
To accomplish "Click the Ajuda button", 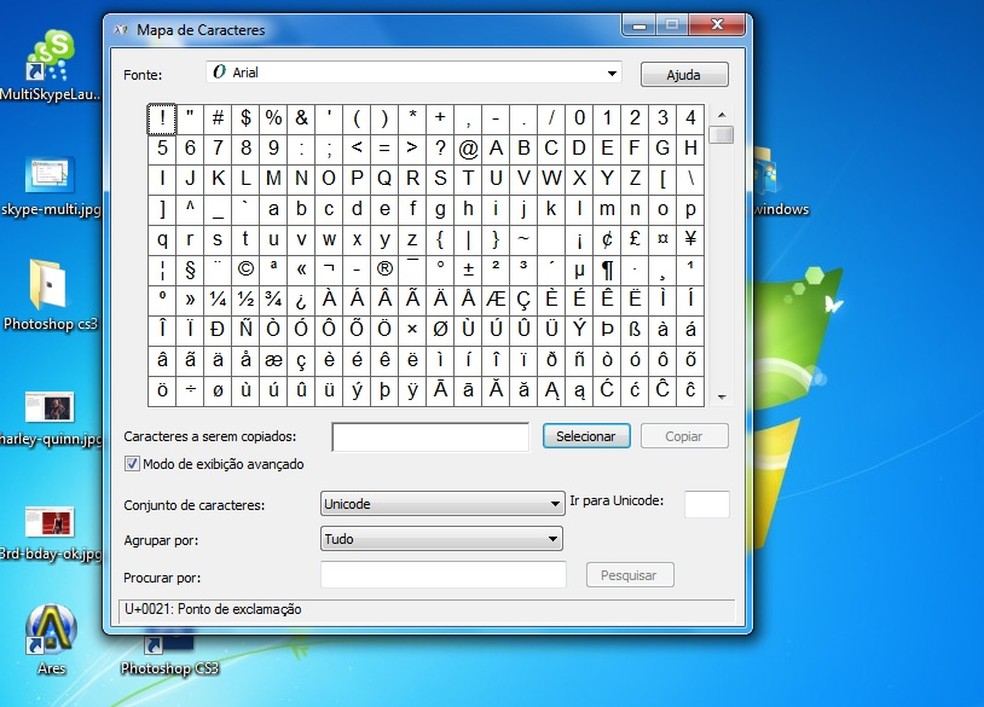I will pos(684,75).
